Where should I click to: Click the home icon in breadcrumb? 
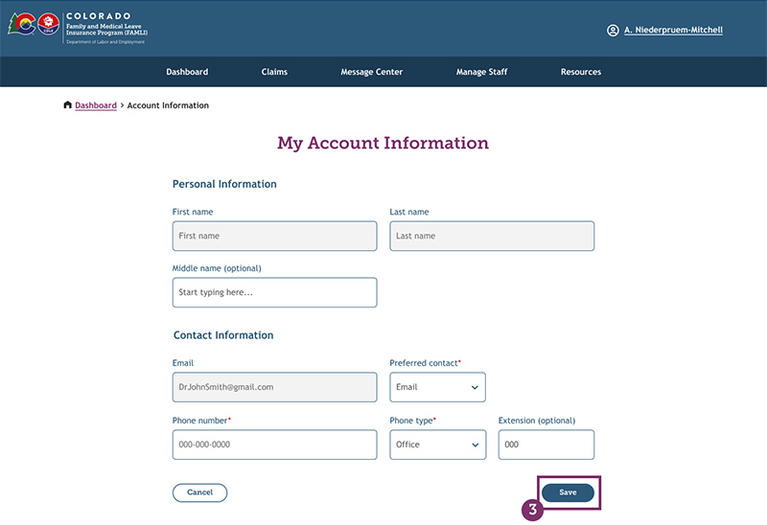coord(68,105)
